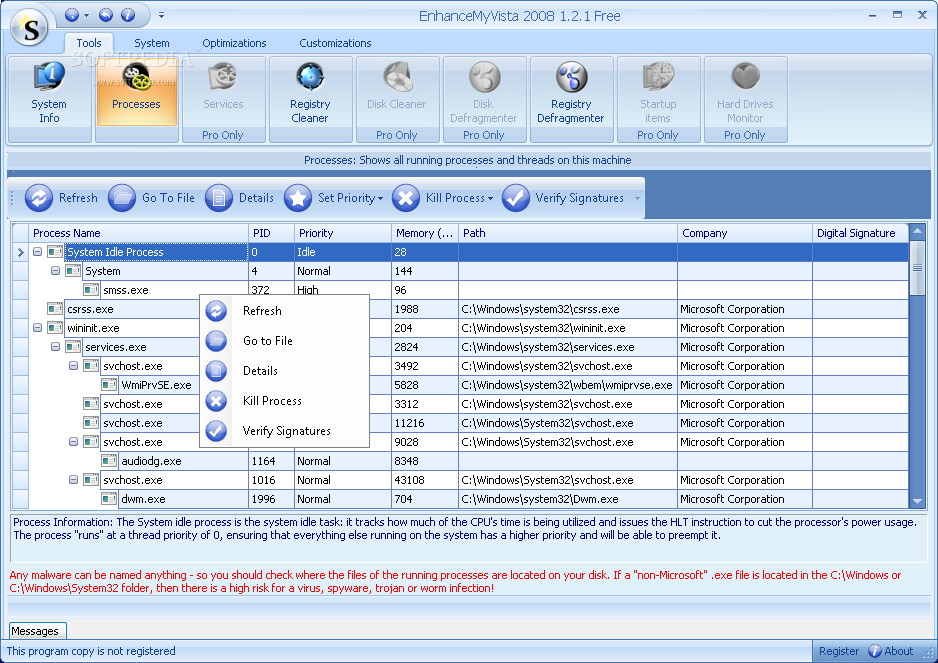Image resolution: width=938 pixels, height=663 pixels.
Task: Collapse the wininit.exe node
Action: (37, 328)
